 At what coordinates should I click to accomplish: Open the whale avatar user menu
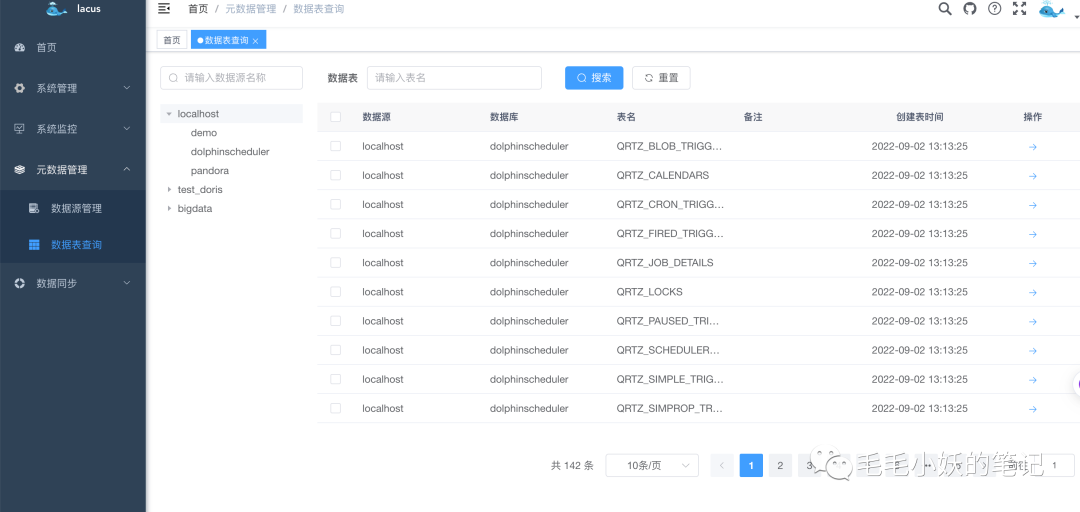click(1051, 10)
